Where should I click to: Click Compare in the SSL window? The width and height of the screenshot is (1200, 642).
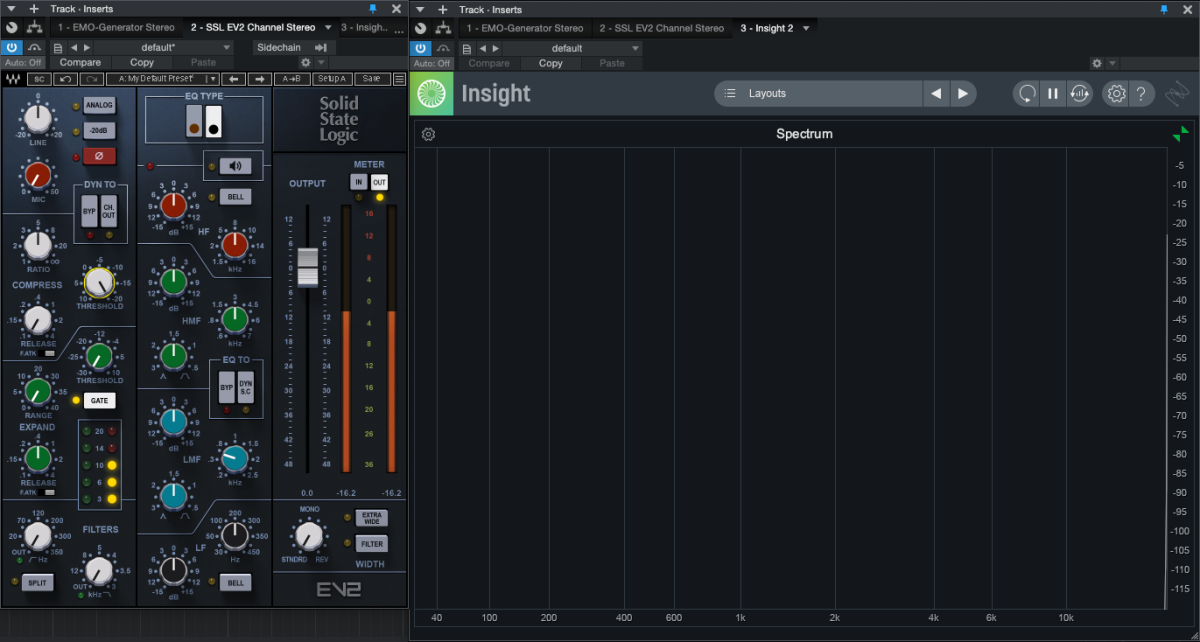81,62
